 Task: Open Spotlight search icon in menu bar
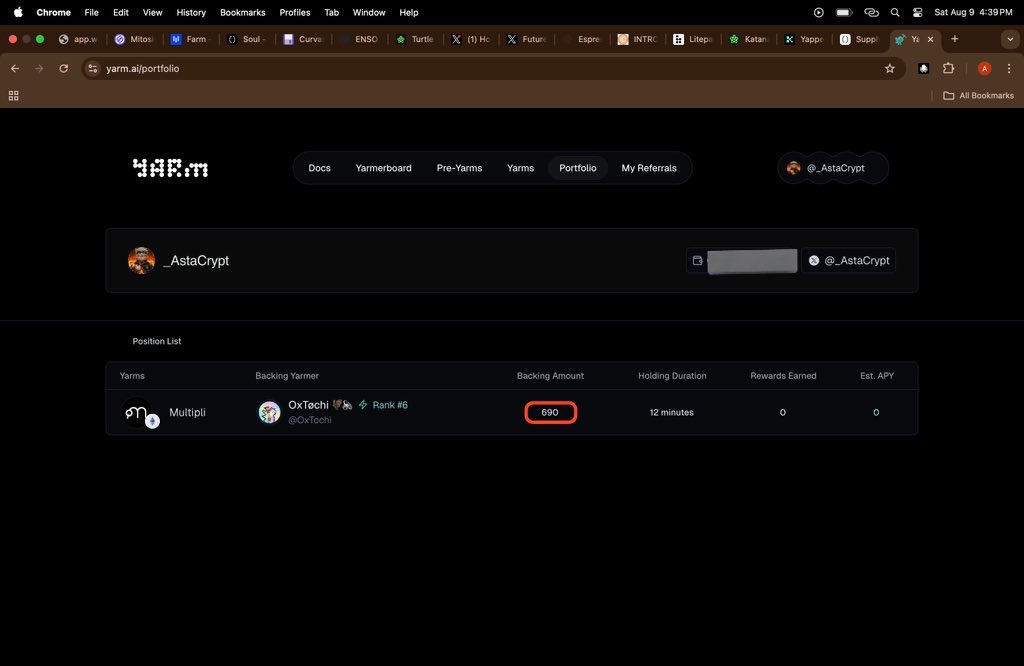[895, 12]
